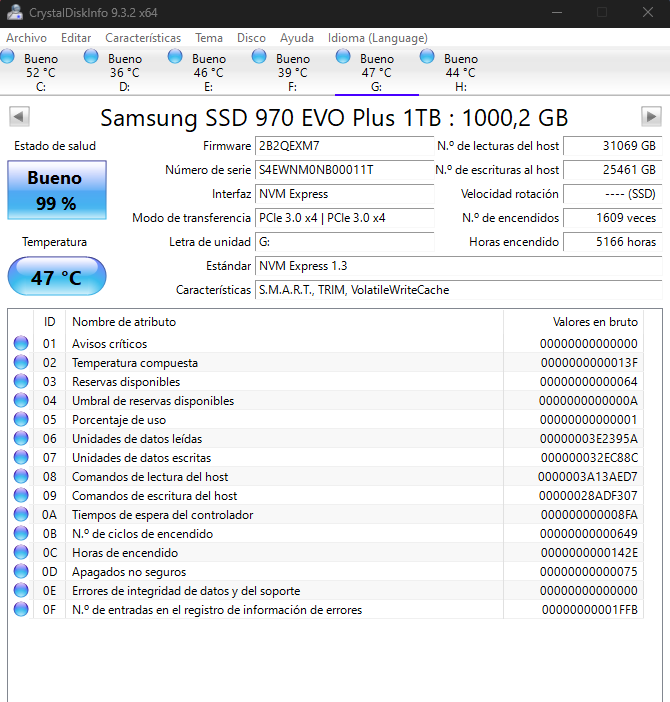Viewport: 670px width, 702px height.
Task: Click the Interfaz field NVM Express
Action: pos(345,194)
